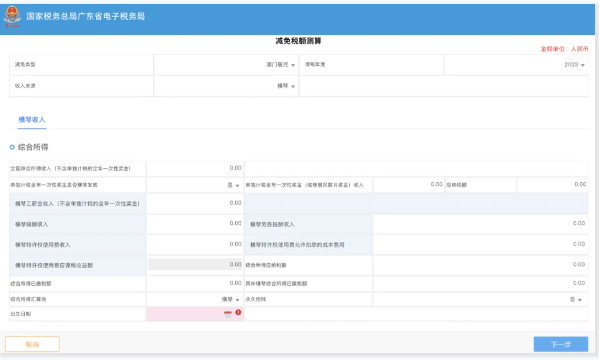
Task: Click the 横琴稿酬收入 amount field
Action: click(x=195, y=224)
